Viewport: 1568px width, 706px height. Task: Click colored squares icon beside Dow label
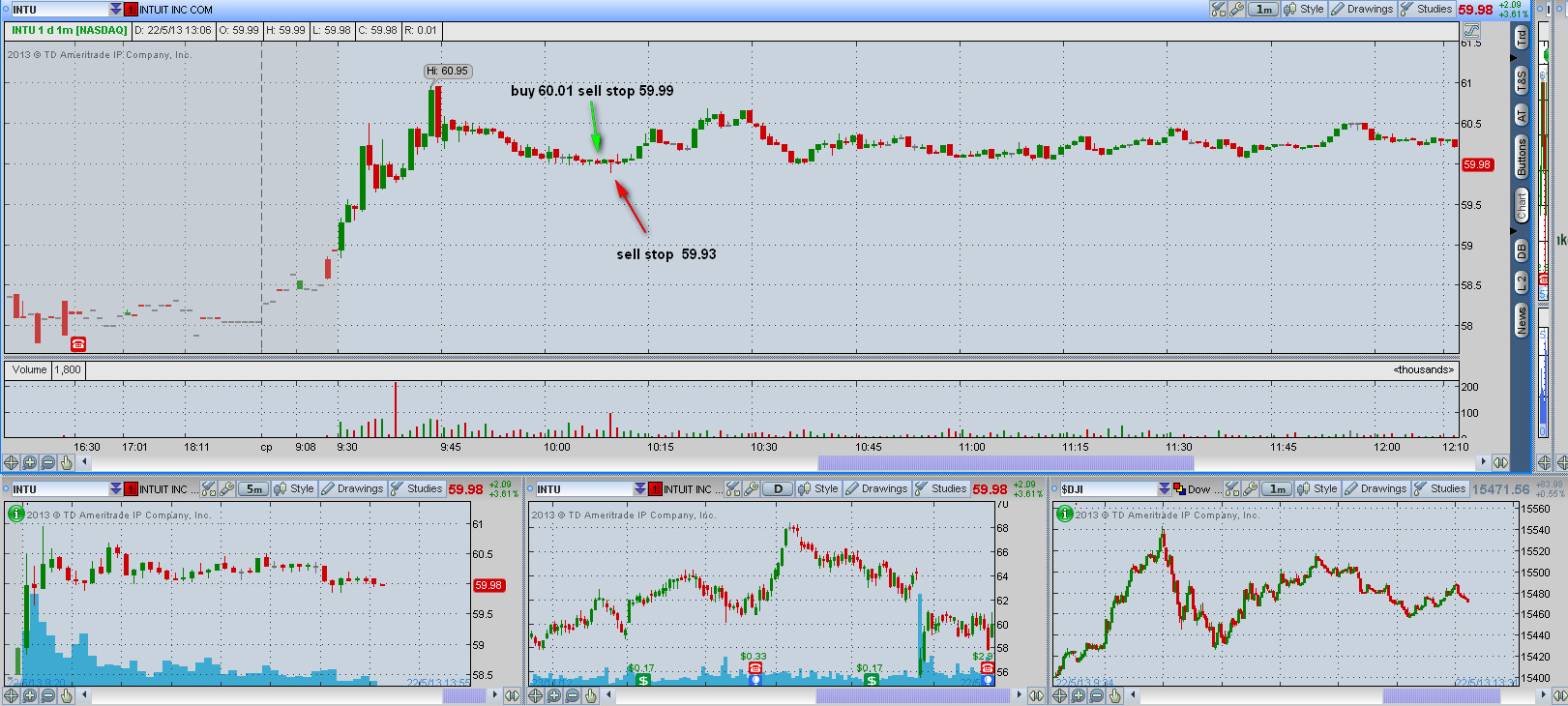pos(1179,489)
